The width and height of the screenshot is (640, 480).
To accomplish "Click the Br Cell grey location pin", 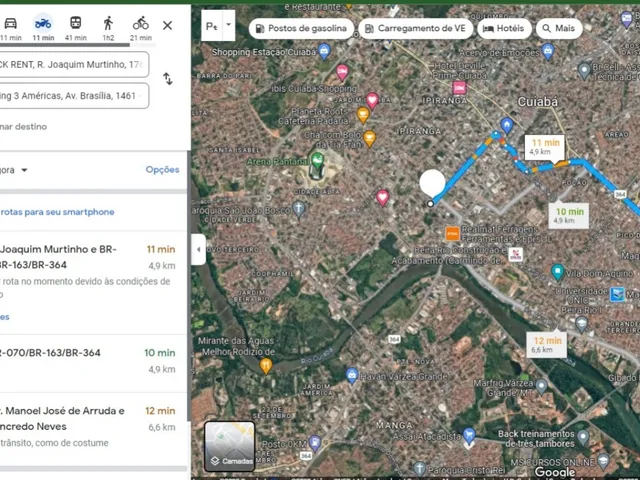I will coord(584,70).
